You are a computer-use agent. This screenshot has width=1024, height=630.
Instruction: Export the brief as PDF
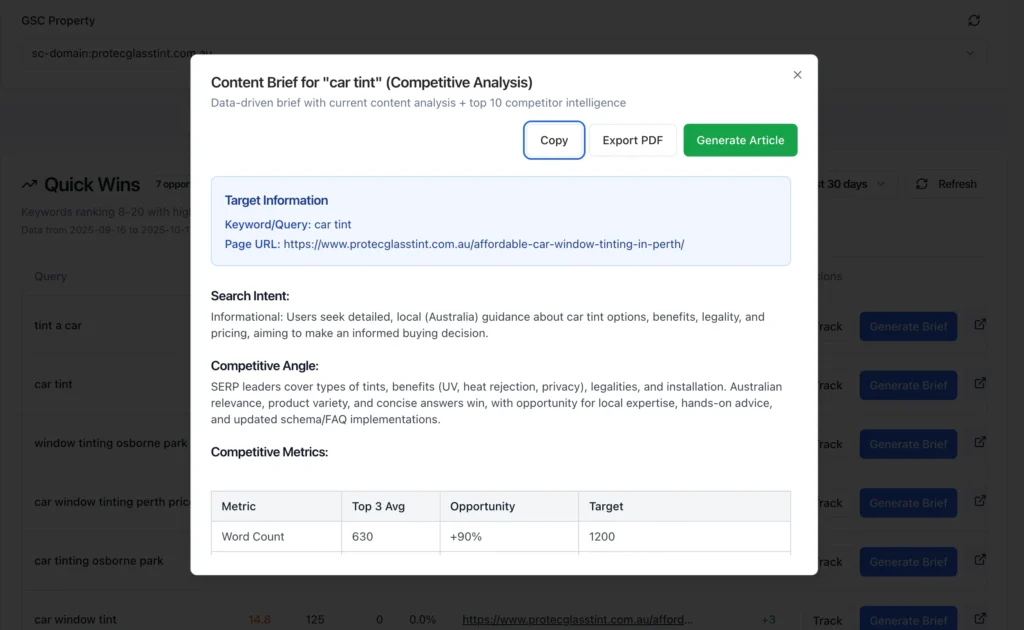(632, 141)
